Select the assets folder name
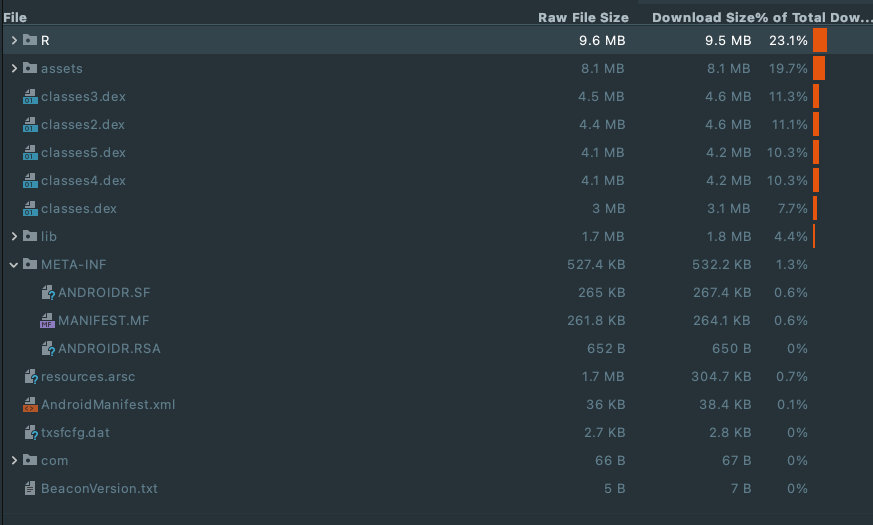The width and height of the screenshot is (873, 525). [62, 68]
